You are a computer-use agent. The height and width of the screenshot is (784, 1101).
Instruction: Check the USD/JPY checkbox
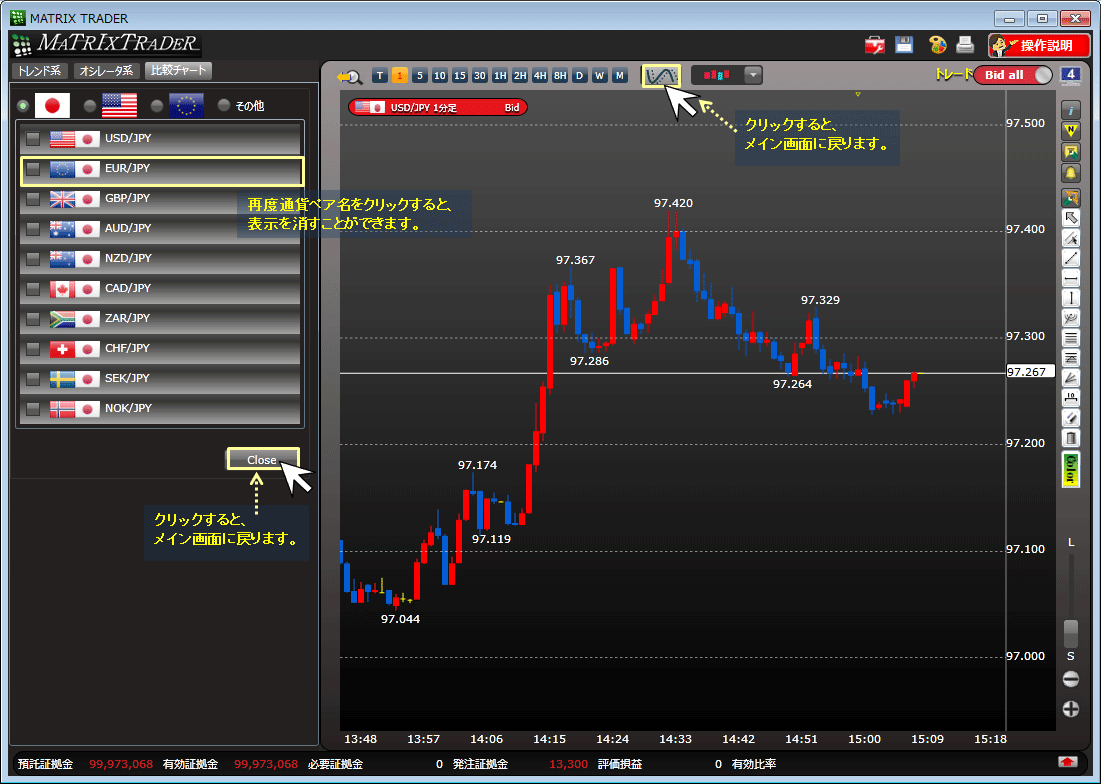(33, 138)
